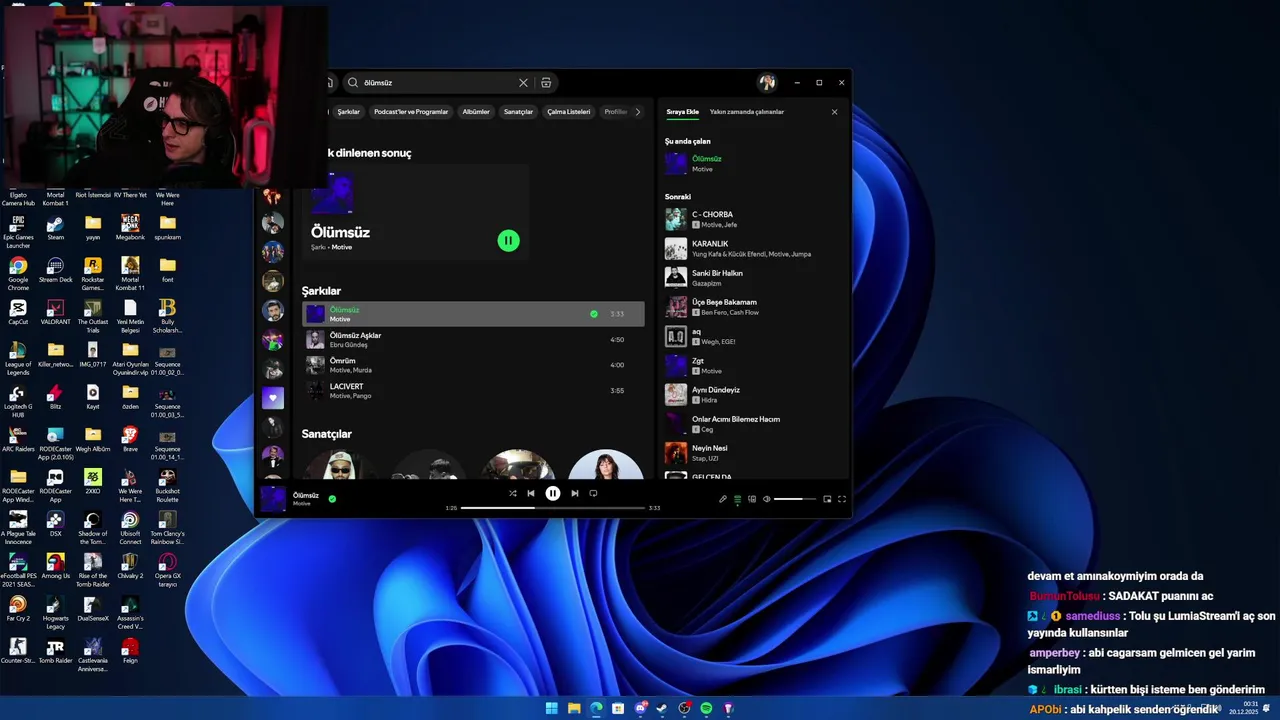Open the Windows Start button

tap(551, 708)
